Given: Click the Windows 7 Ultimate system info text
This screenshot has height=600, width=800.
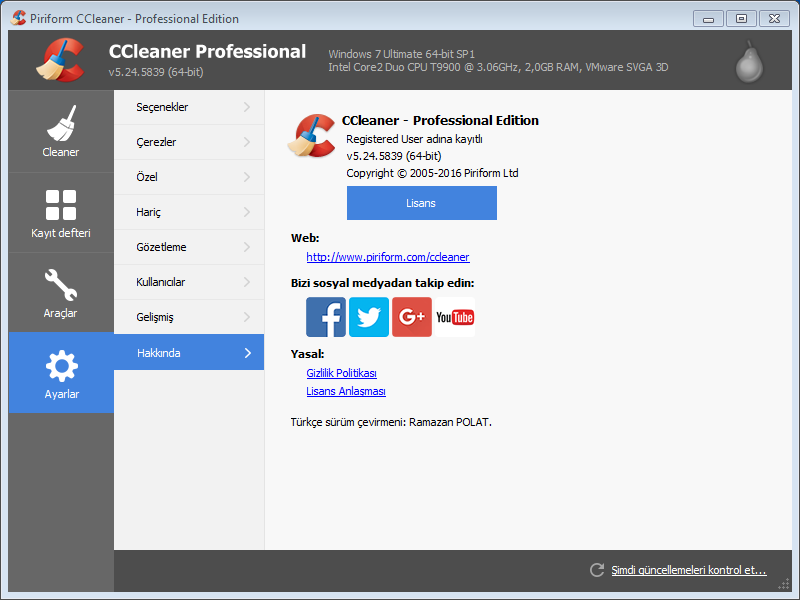Looking at the screenshot, I should [402, 54].
